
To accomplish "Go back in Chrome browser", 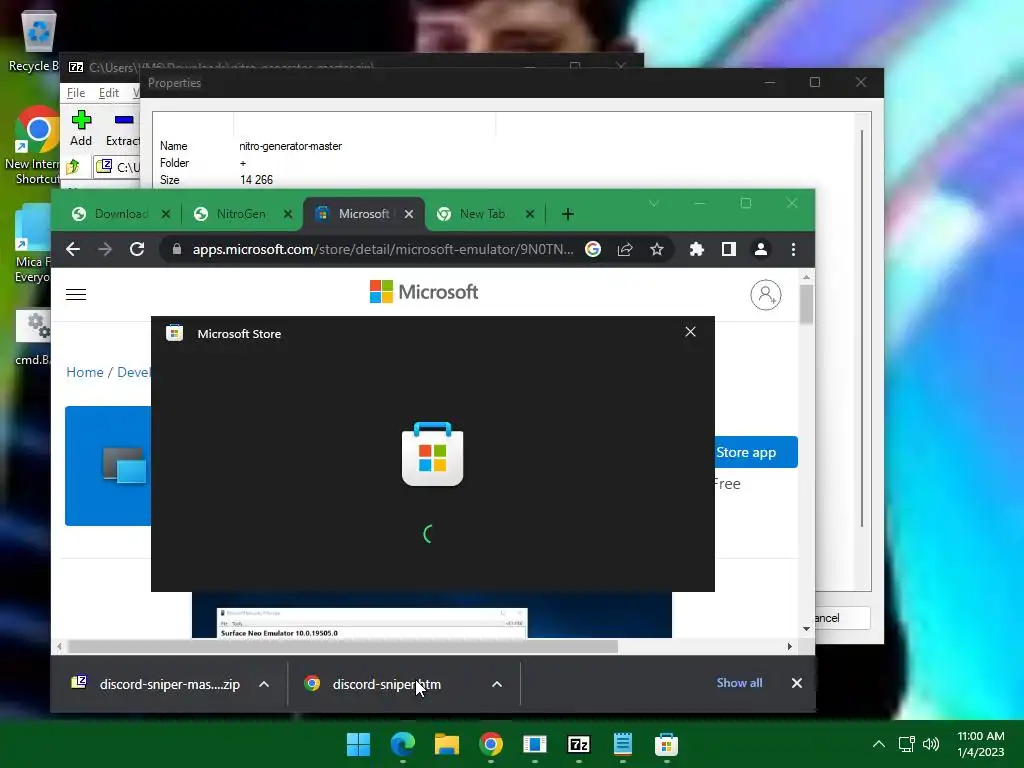I will click(x=73, y=249).
